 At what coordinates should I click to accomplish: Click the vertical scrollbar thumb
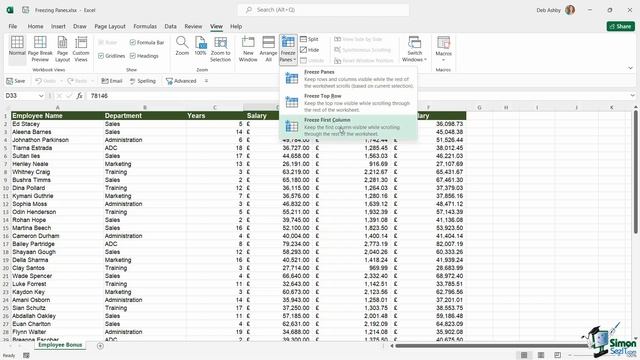click(636, 171)
